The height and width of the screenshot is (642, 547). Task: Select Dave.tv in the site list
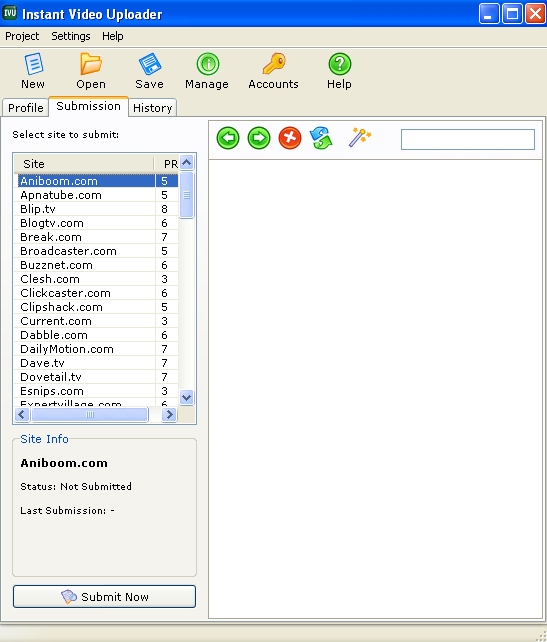[97, 363]
